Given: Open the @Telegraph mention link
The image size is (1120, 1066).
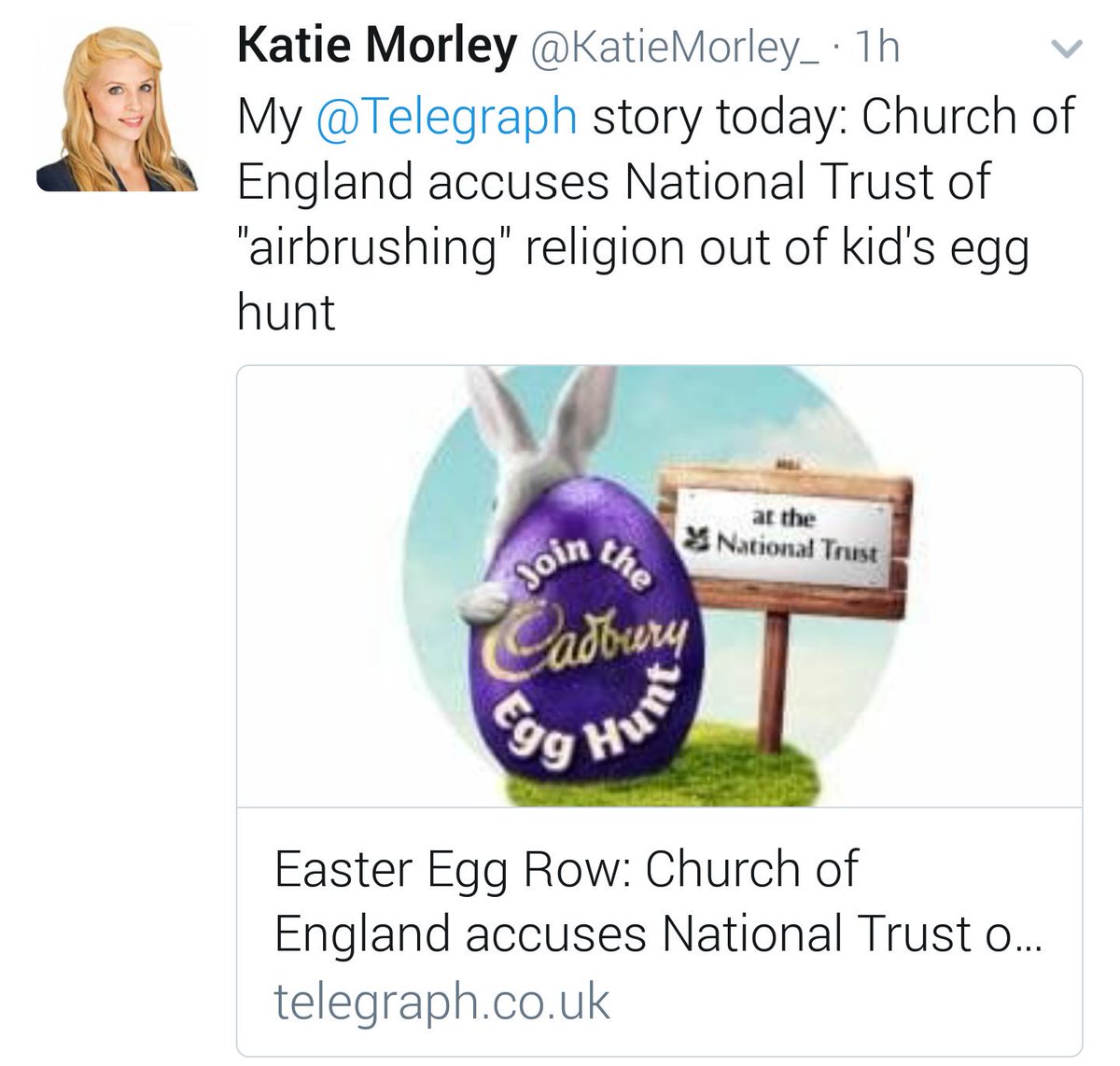Looking at the screenshot, I should coord(447,117).
